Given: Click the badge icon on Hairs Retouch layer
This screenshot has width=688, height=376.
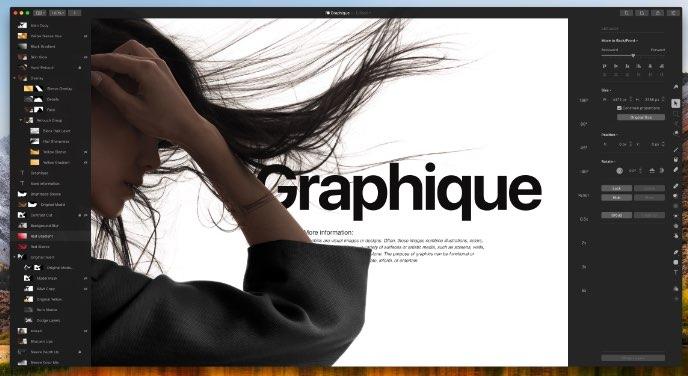Looking at the screenshot, I should 80,68.
